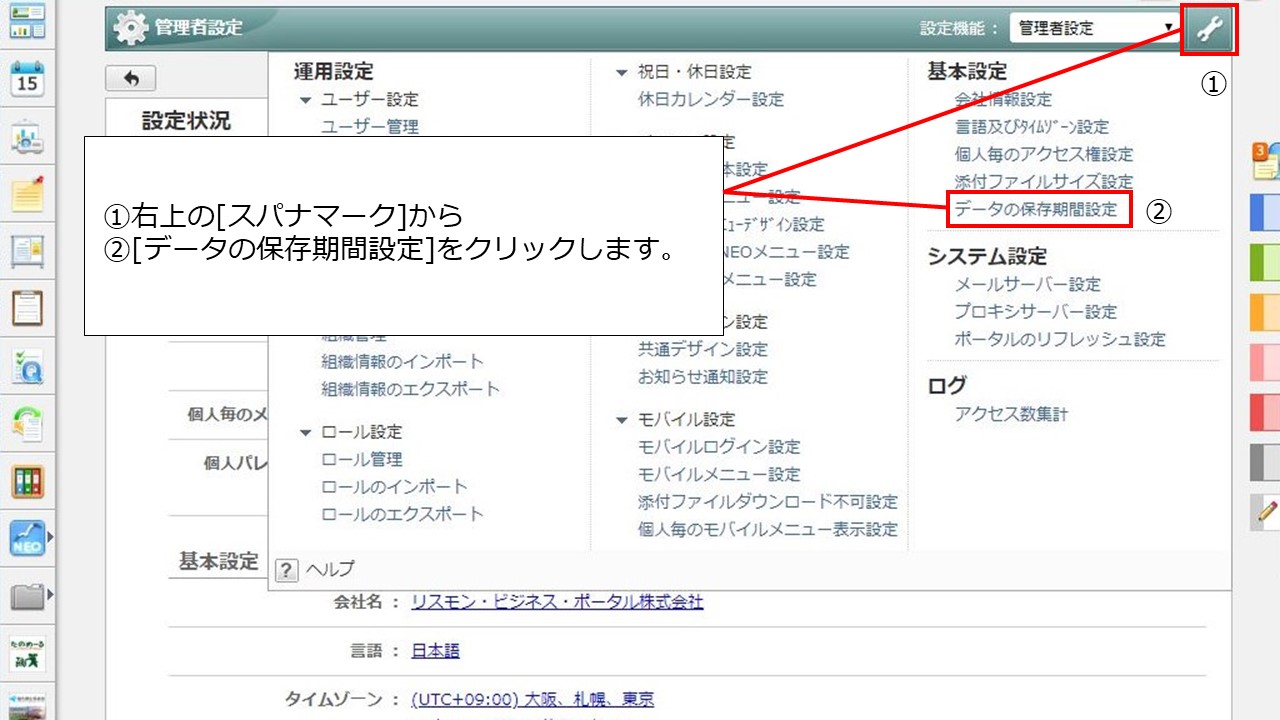Screen dimensions: 1280x720
Task: Click the (UTC+09:00) 大阪、札幌、東京 link
Action: (x=532, y=699)
